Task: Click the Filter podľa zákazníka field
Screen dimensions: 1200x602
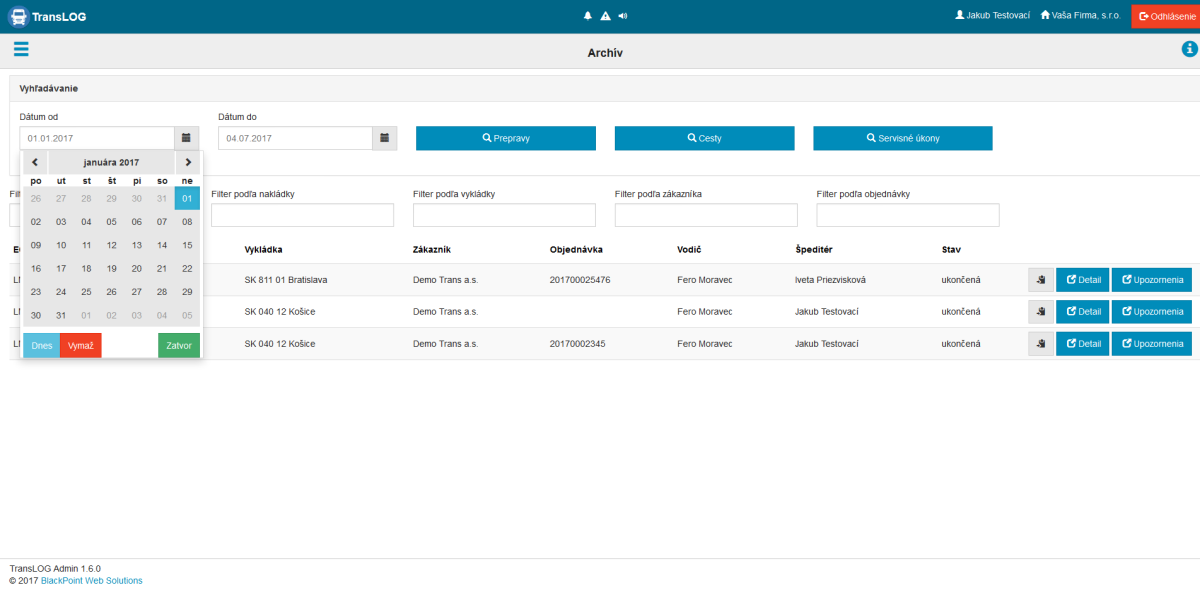Action: tap(706, 215)
